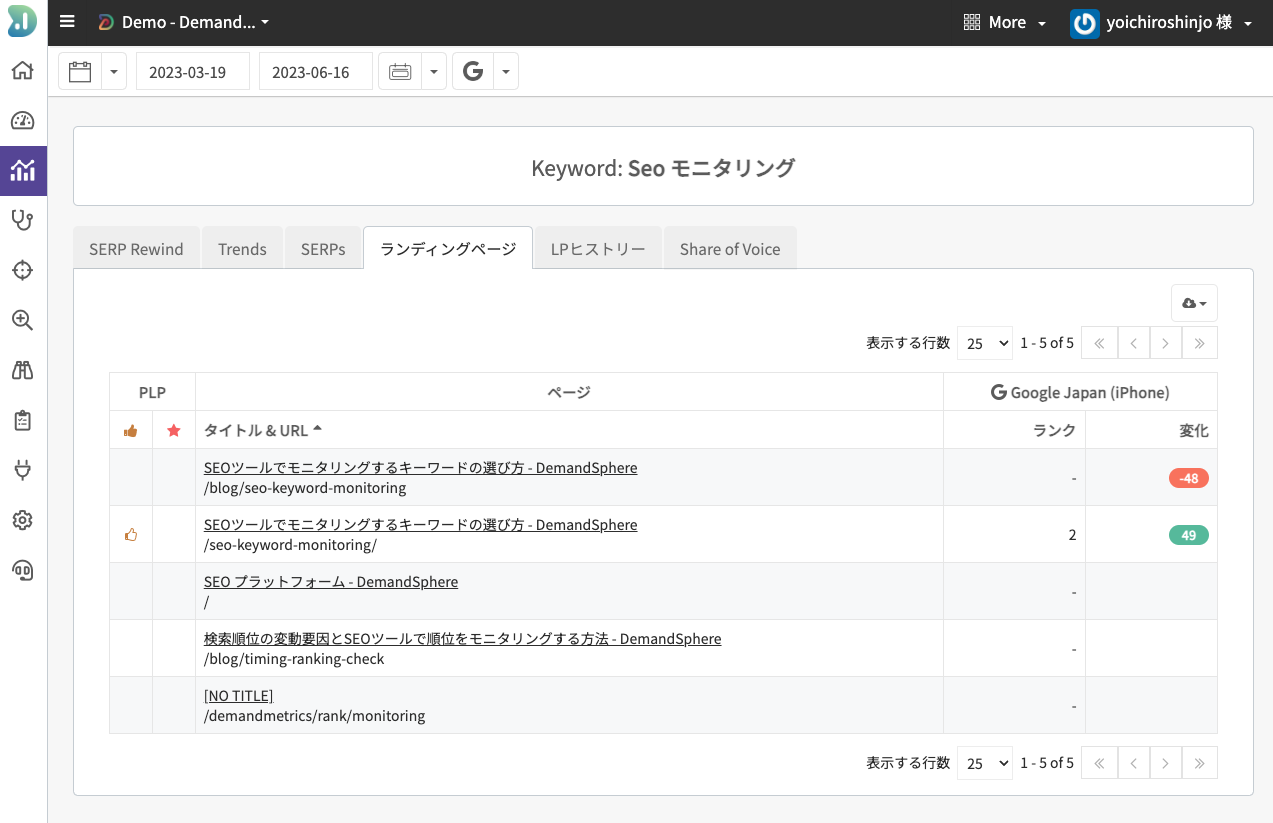Open the clipboard reports sidebar icon
Image resolution: width=1273 pixels, height=823 pixels.
point(22,420)
